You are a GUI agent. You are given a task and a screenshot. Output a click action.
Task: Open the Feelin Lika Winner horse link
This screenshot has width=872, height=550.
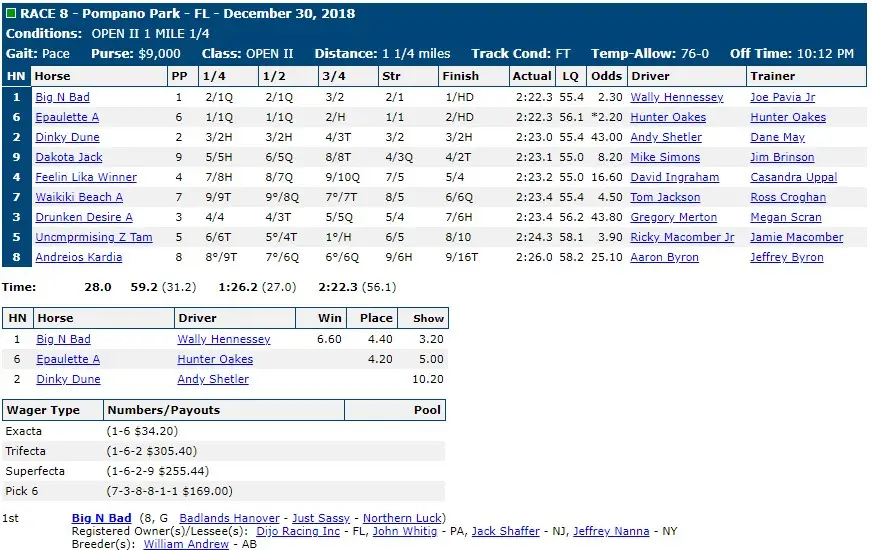(x=86, y=177)
